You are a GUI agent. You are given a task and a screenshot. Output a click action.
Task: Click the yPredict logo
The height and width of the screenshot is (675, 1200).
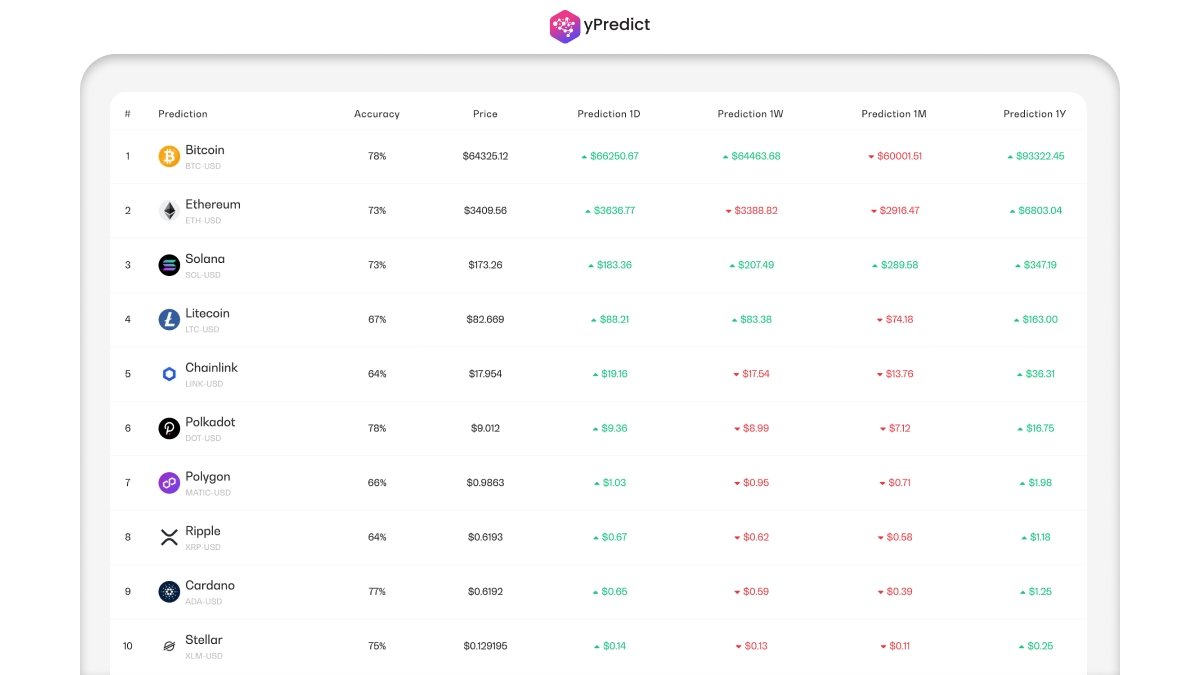click(563, 26)
